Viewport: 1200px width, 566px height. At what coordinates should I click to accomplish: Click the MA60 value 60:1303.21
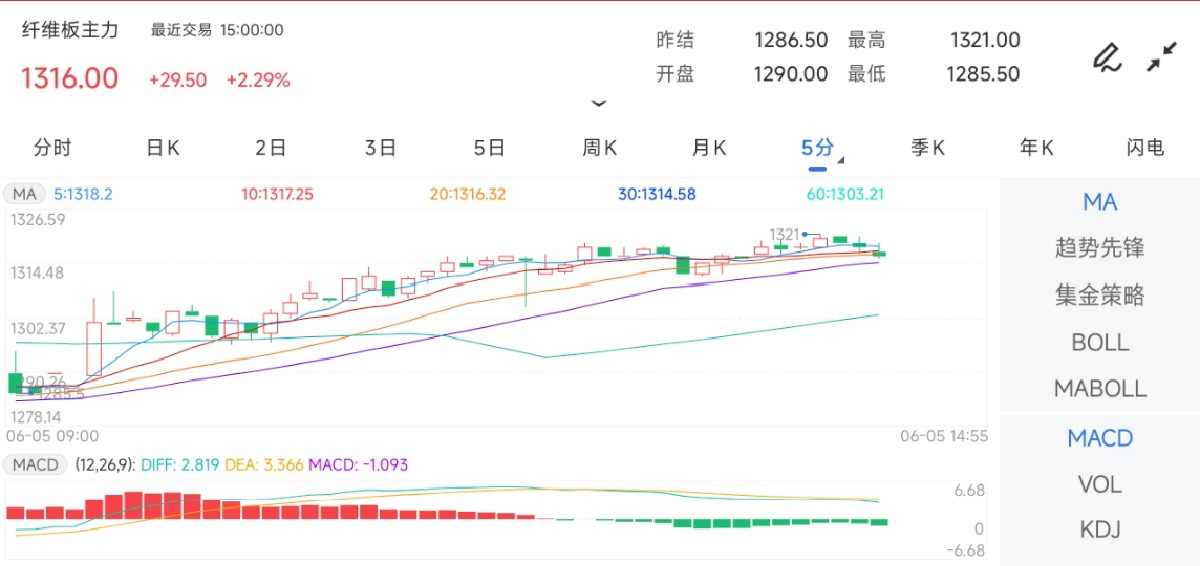[x=846, y=194]
